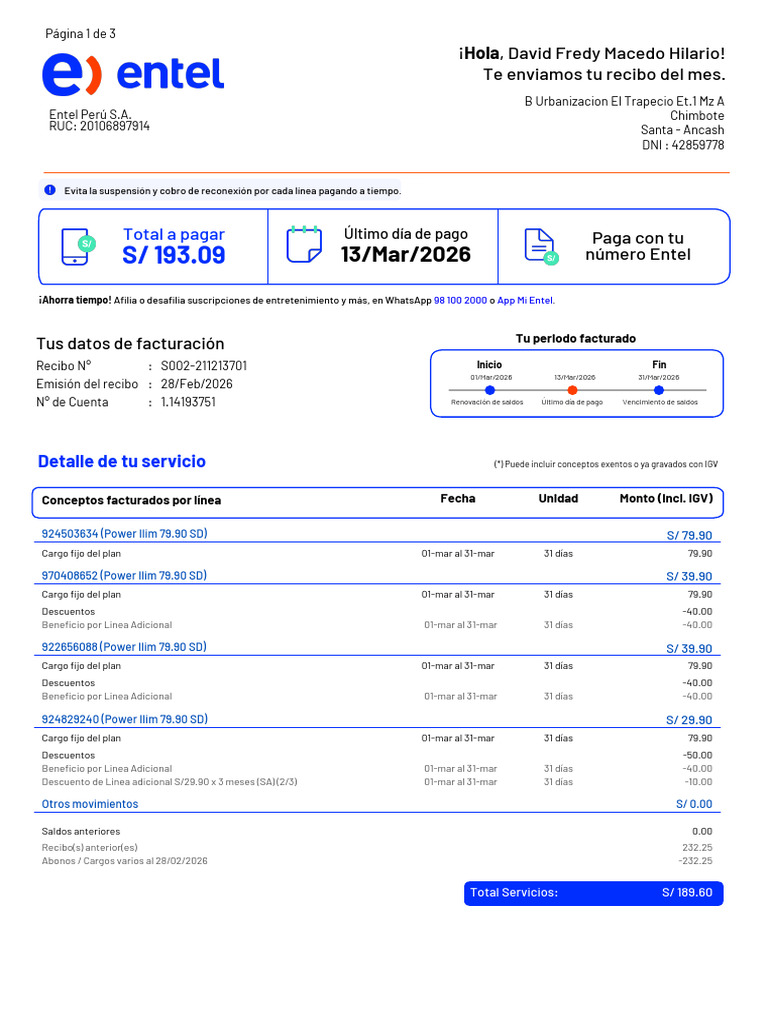
Task: Click the phone icon beside Total a pagar
Action: [78, 247]
